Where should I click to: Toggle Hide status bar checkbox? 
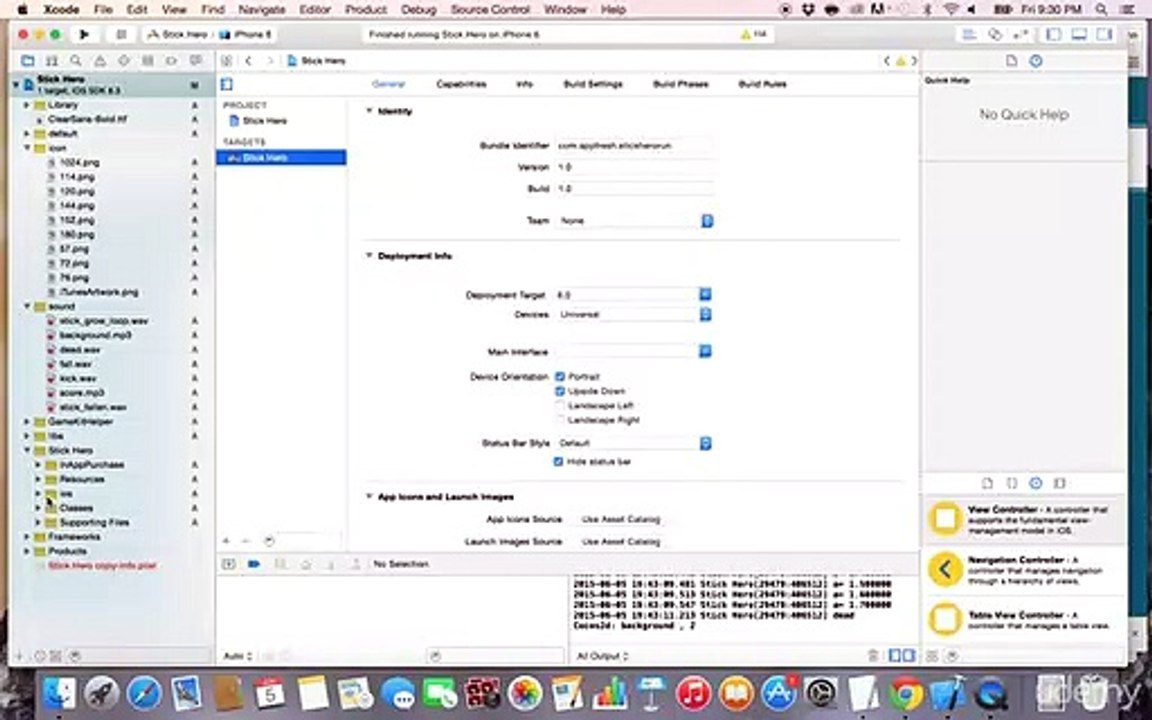[558, 461]
